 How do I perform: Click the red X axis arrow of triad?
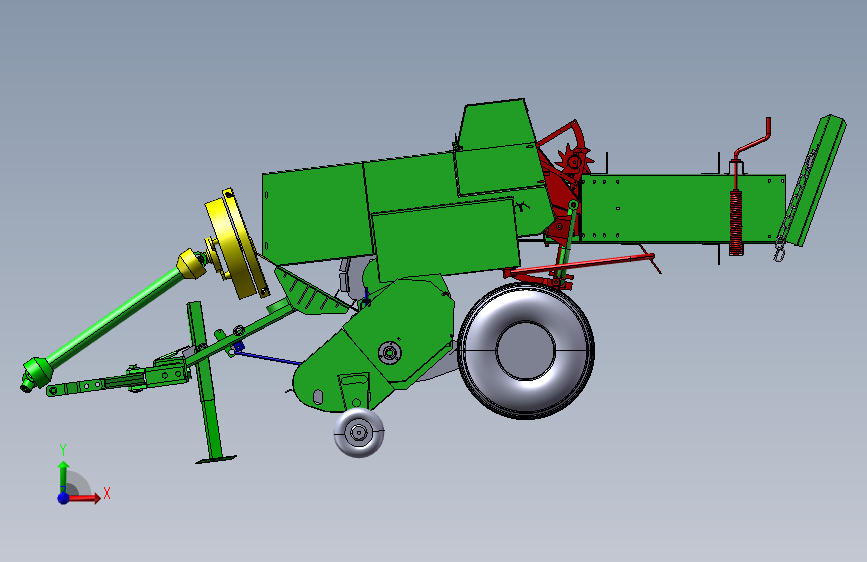point(84,498)
